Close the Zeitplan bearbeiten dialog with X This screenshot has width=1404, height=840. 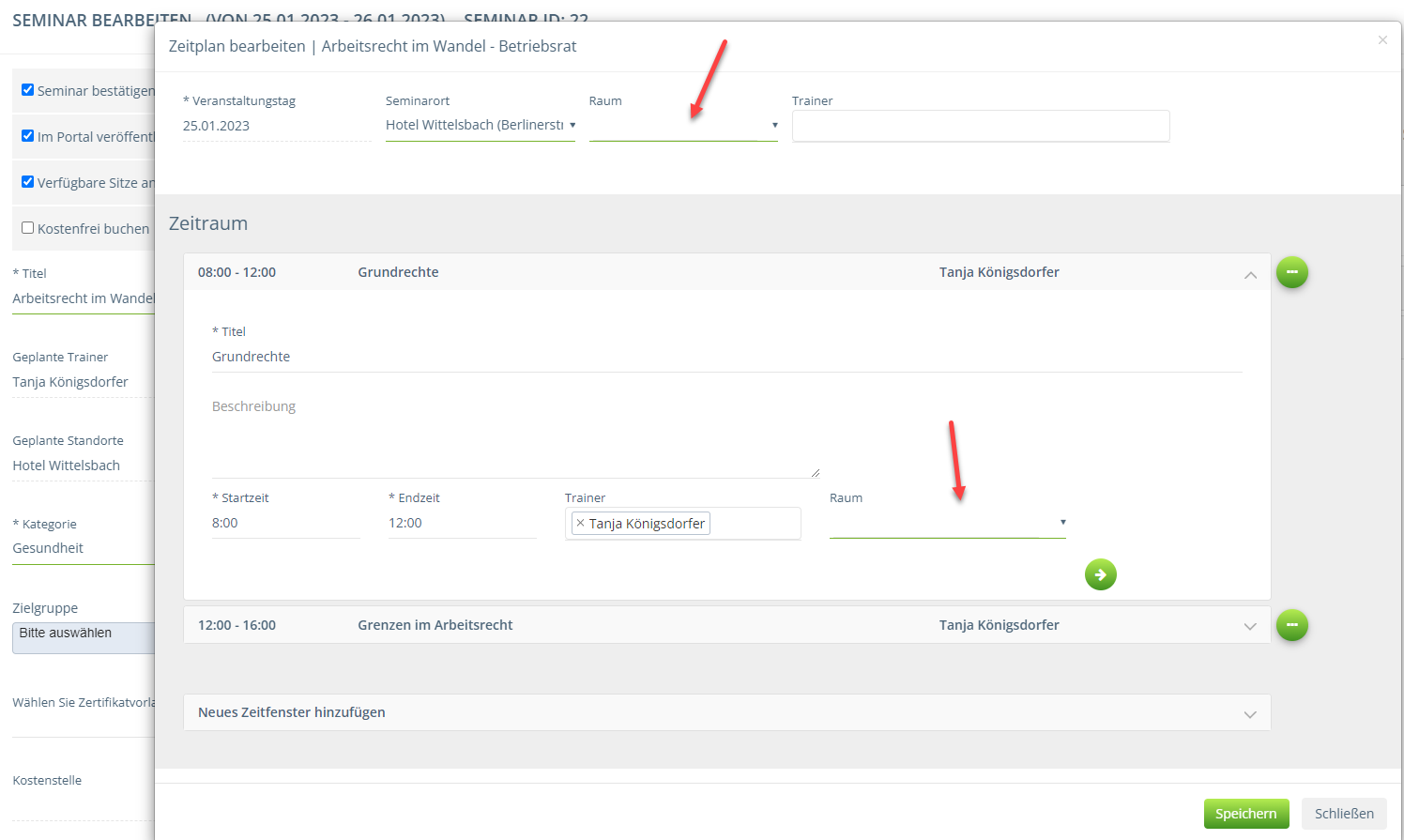(1381, 40)
